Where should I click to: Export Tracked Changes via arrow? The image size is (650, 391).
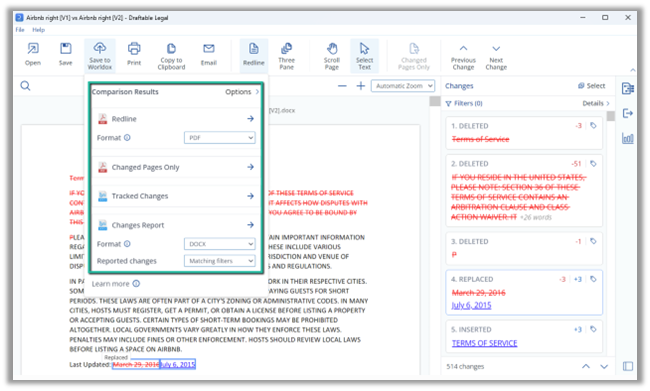[250, 196]
